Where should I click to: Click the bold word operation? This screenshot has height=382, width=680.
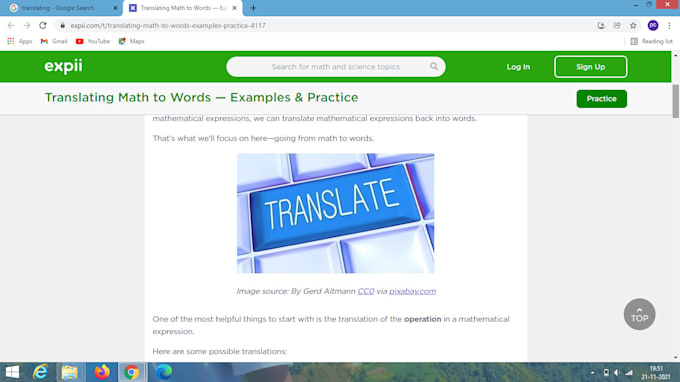pyautogui.click(x=422, y=319)
